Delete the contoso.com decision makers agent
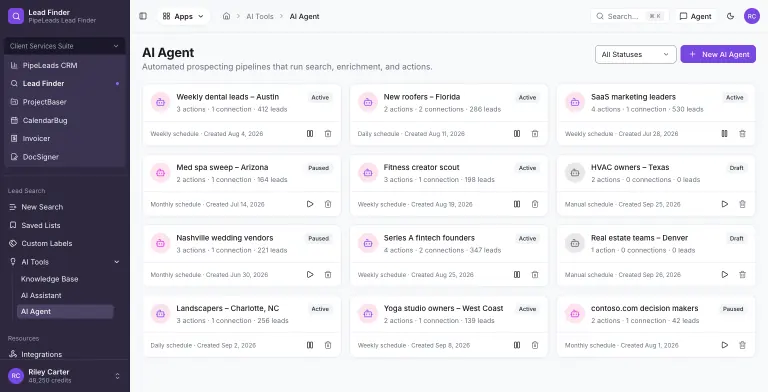 743,345
